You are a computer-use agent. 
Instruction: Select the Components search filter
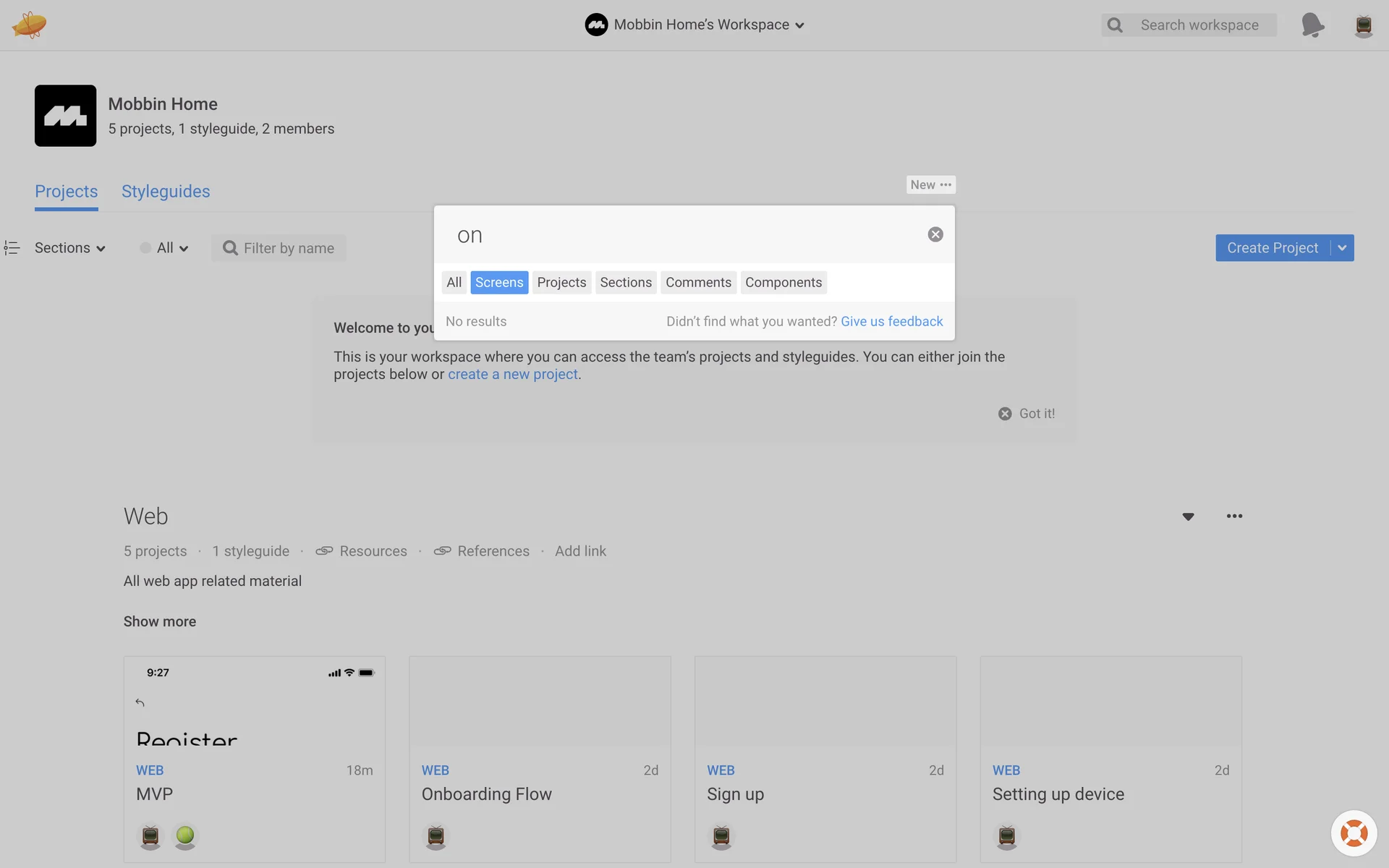tap(783, 283)
